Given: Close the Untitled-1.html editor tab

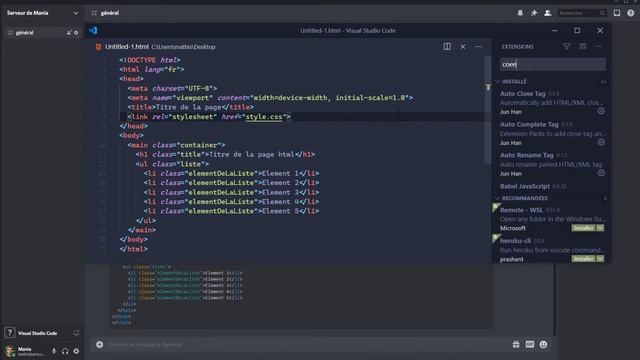Looking at the screenshot, I should coord(463,47).
